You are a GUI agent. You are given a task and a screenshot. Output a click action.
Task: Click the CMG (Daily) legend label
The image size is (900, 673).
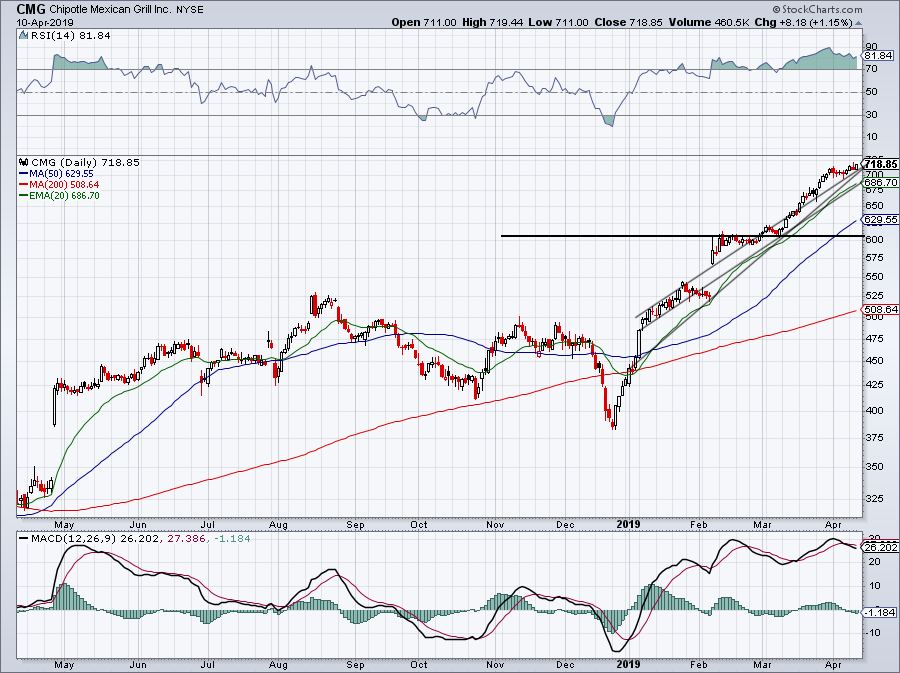[x=66, y=162]
